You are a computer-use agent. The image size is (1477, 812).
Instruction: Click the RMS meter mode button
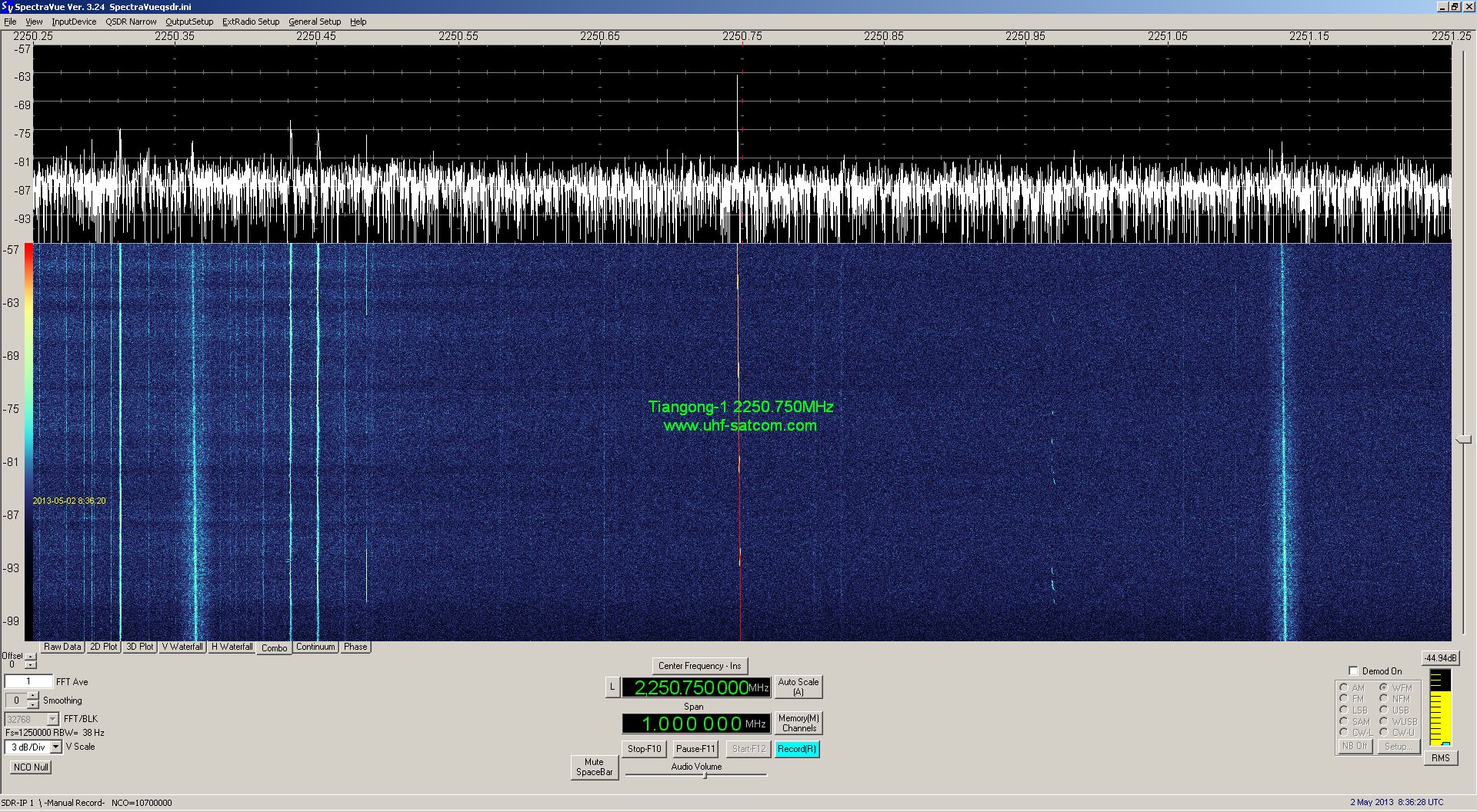coord(1440,758)
